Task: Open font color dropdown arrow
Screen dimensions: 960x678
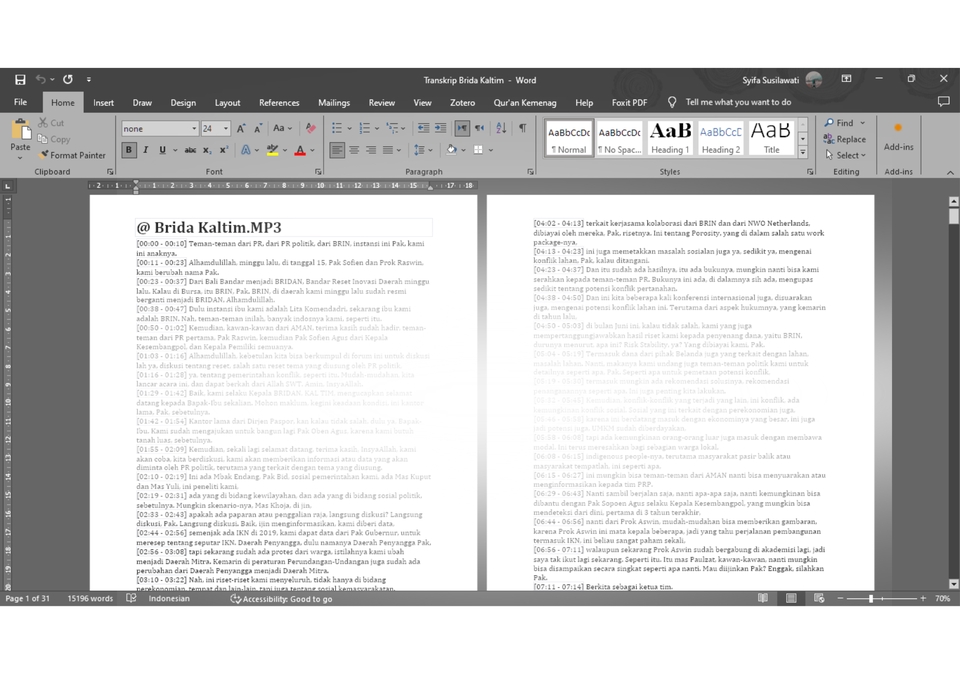Action: tap(312, 150)
